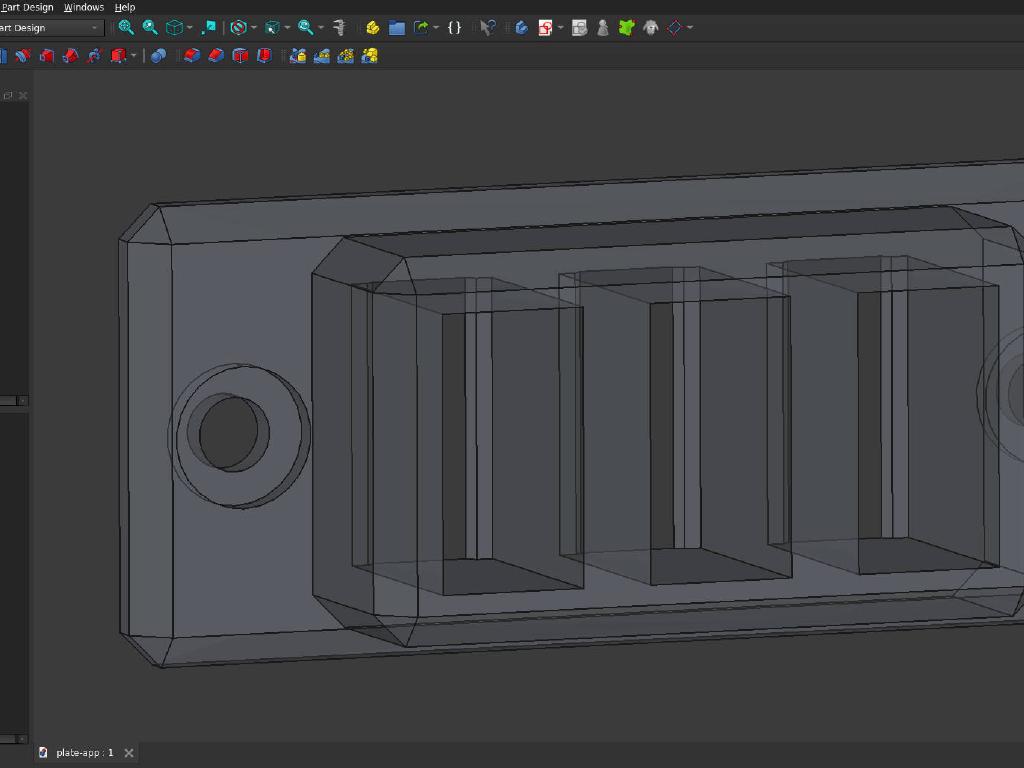
Task: Select the plate-app : 1 document tab
Action: 85,752
